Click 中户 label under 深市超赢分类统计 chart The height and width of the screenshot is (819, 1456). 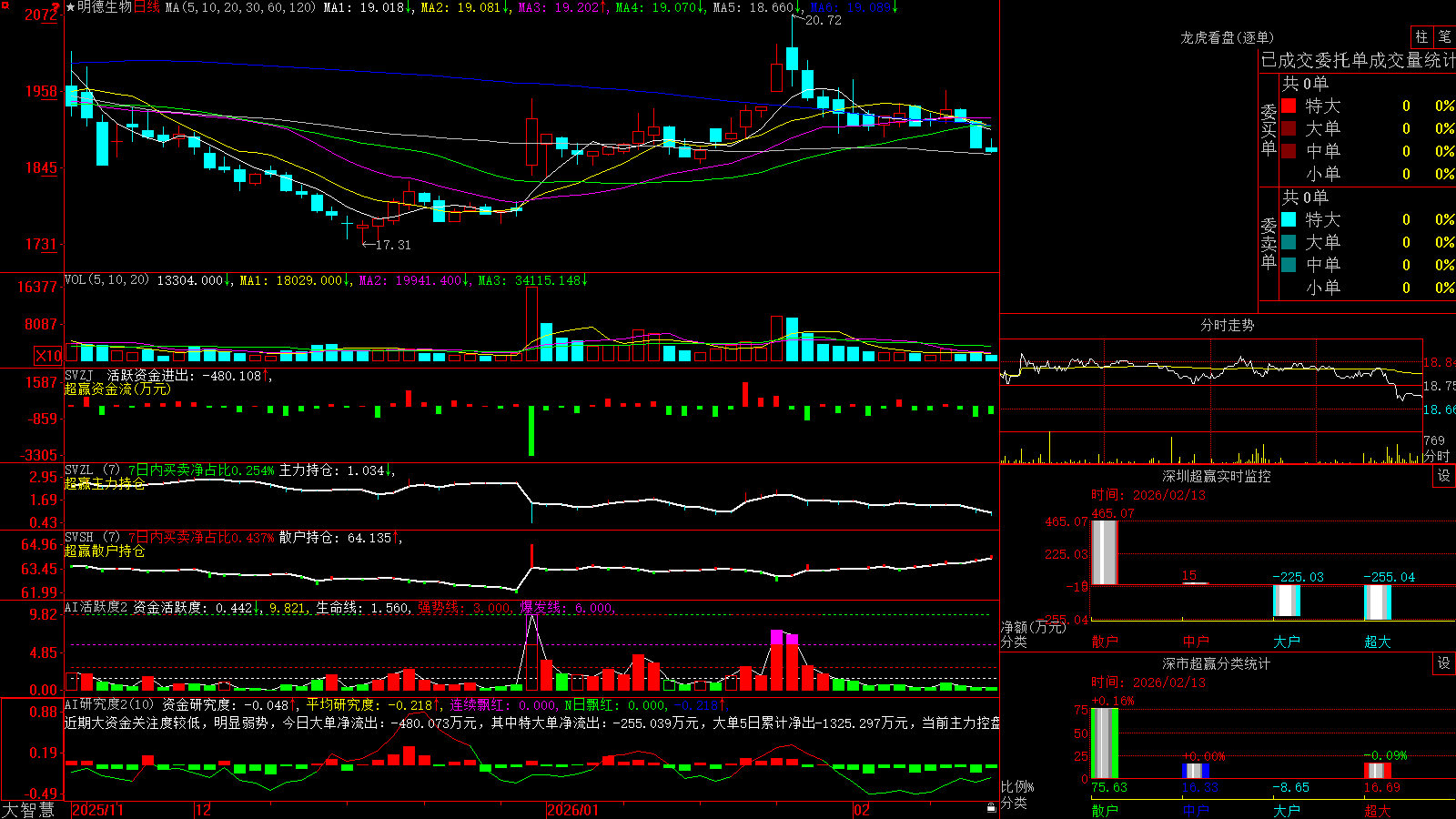click(x=1196, y=810)
